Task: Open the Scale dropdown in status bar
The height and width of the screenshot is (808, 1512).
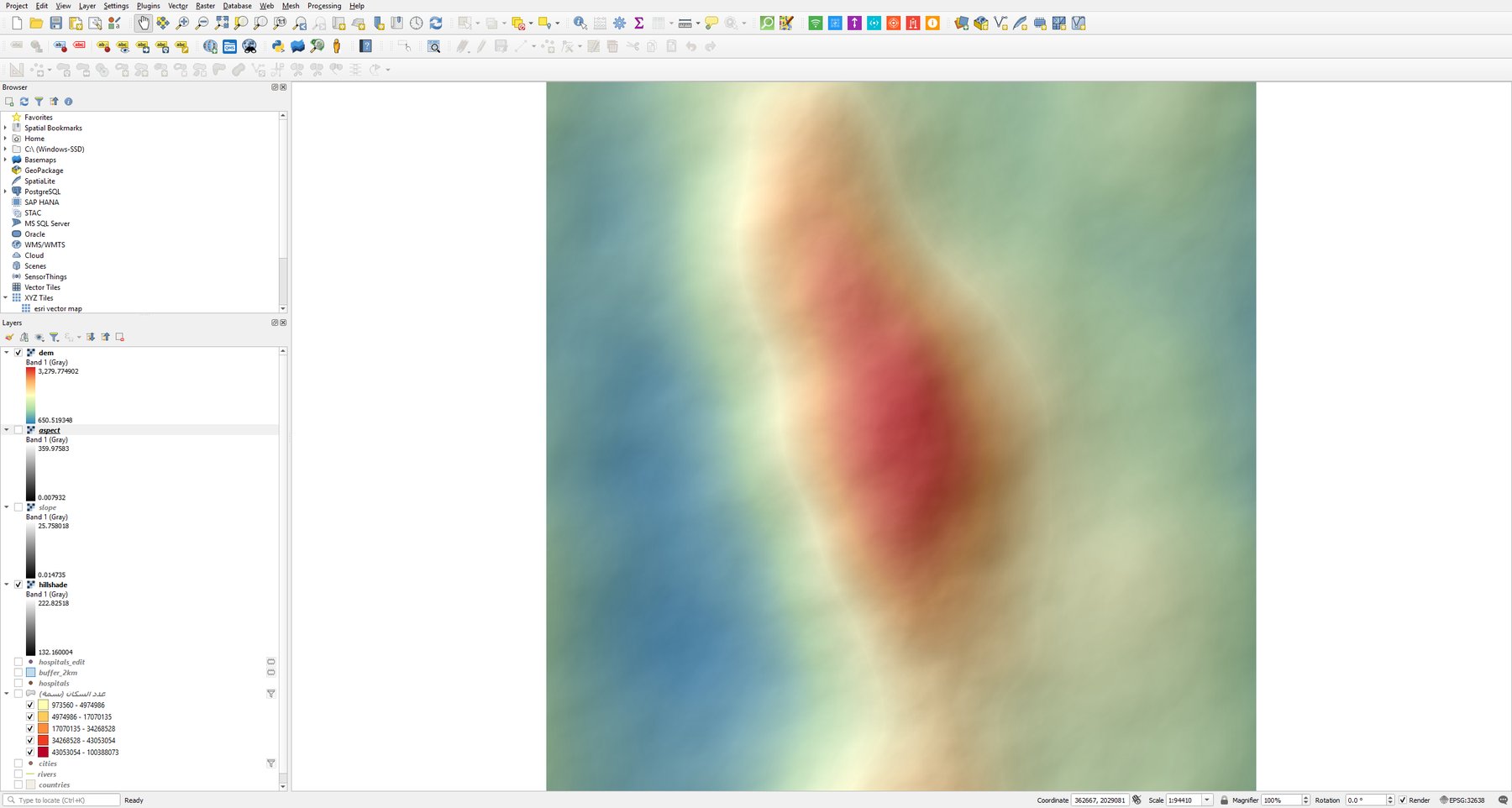Action: [x=1207, y=800]
